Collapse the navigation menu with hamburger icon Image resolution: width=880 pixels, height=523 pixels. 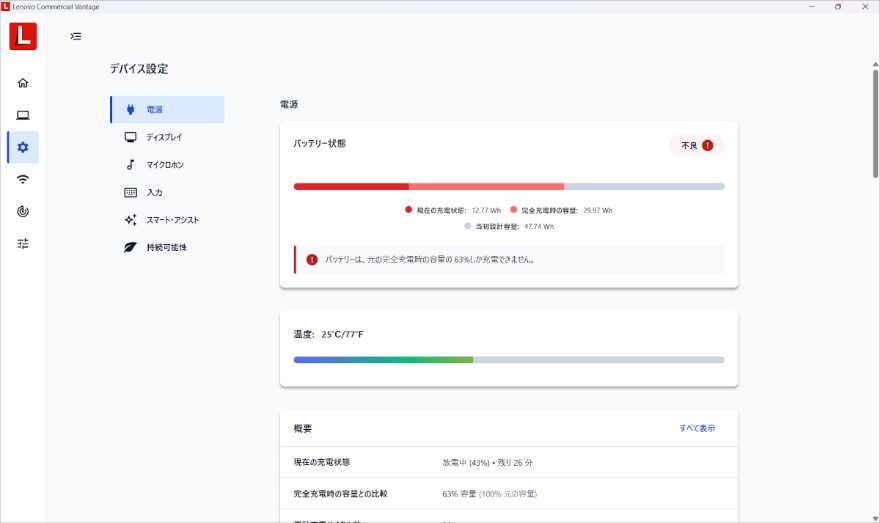coord(76,36)
